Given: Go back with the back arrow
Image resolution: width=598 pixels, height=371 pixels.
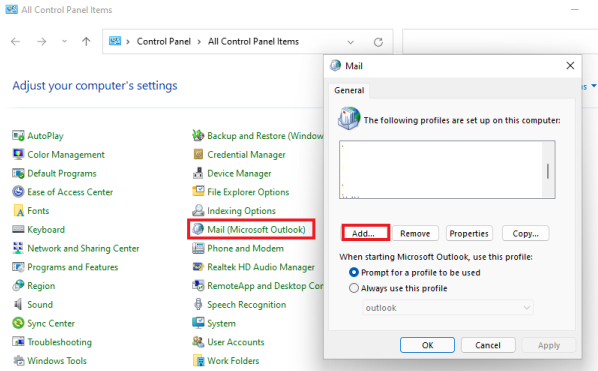Looking at the screenshot, I should point(15,41).
